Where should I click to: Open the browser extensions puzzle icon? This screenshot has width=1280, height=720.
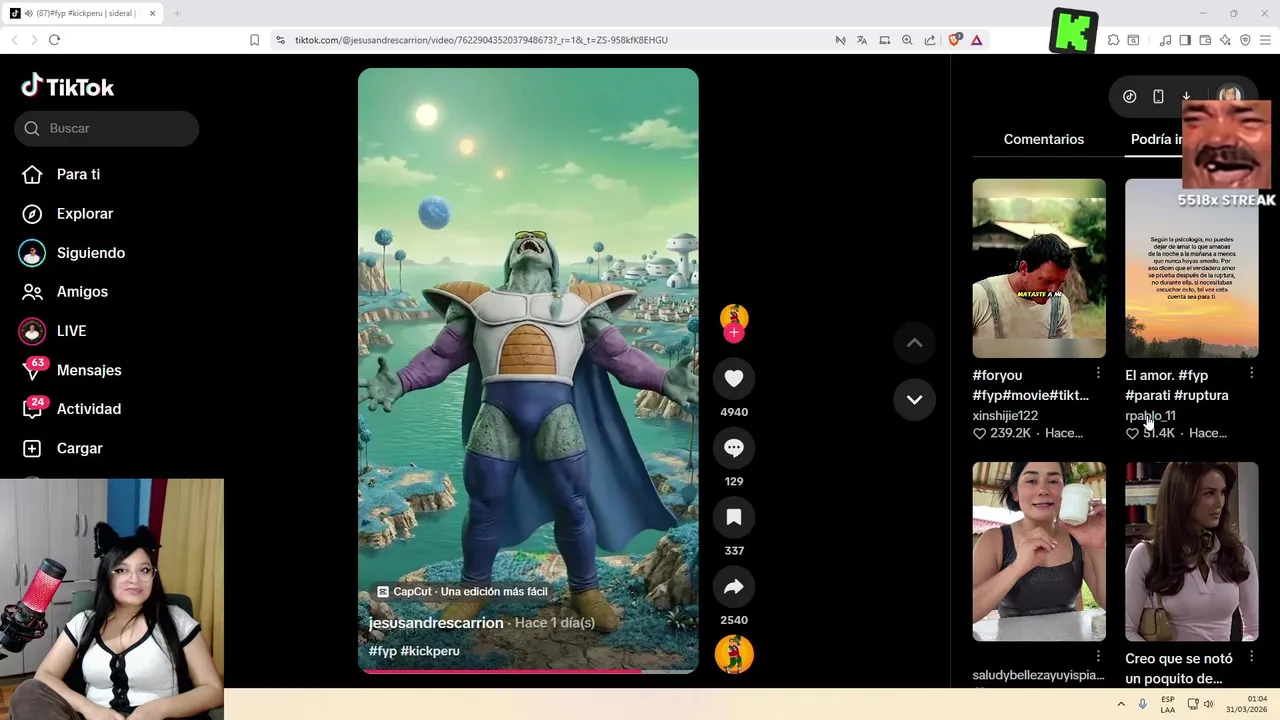point(1113,40)
